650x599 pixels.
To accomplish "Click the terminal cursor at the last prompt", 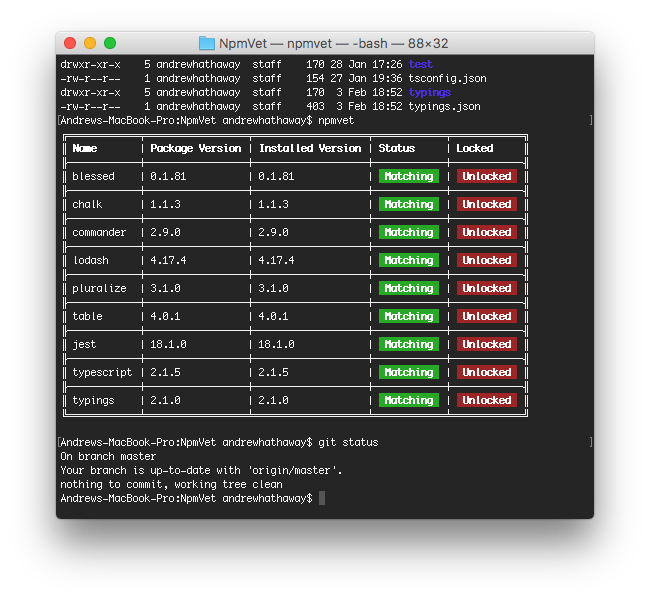I will tap(322, 498).
